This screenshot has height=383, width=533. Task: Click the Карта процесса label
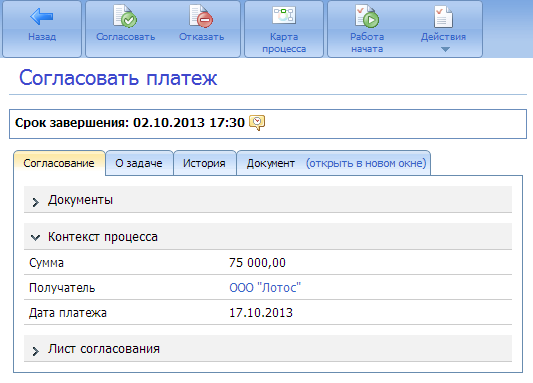284,43
